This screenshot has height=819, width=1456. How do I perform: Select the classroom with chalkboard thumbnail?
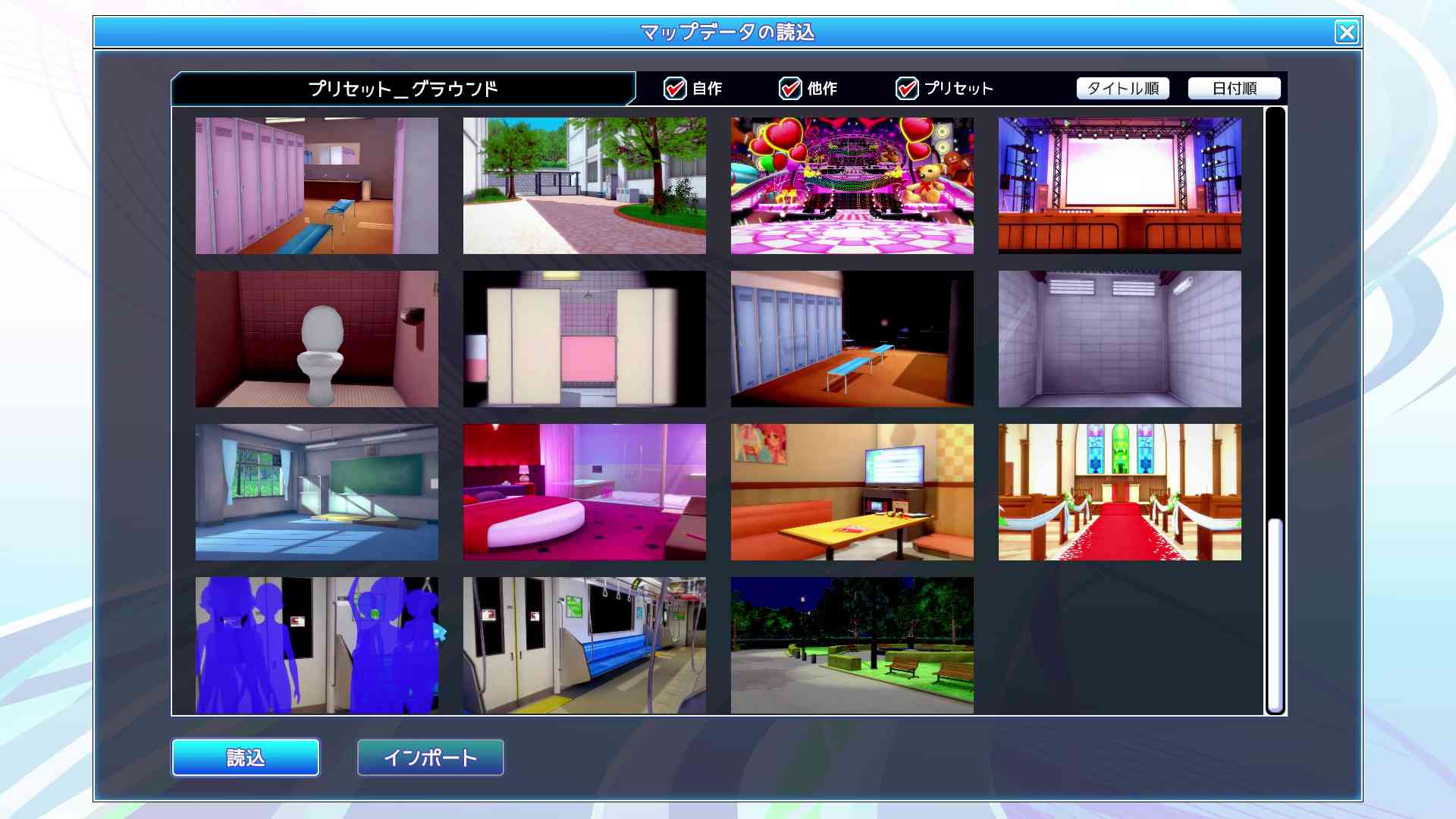[317, 492]
